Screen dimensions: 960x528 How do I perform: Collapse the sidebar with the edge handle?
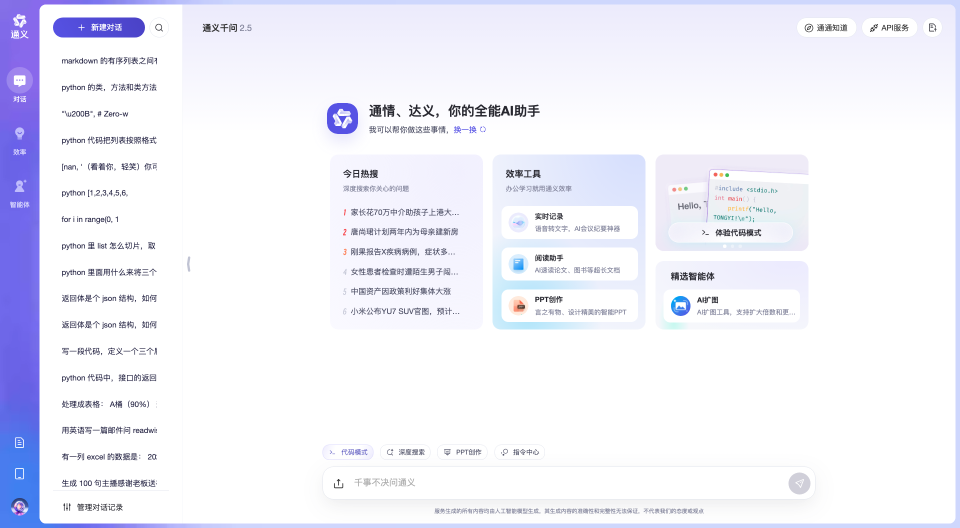189,264
